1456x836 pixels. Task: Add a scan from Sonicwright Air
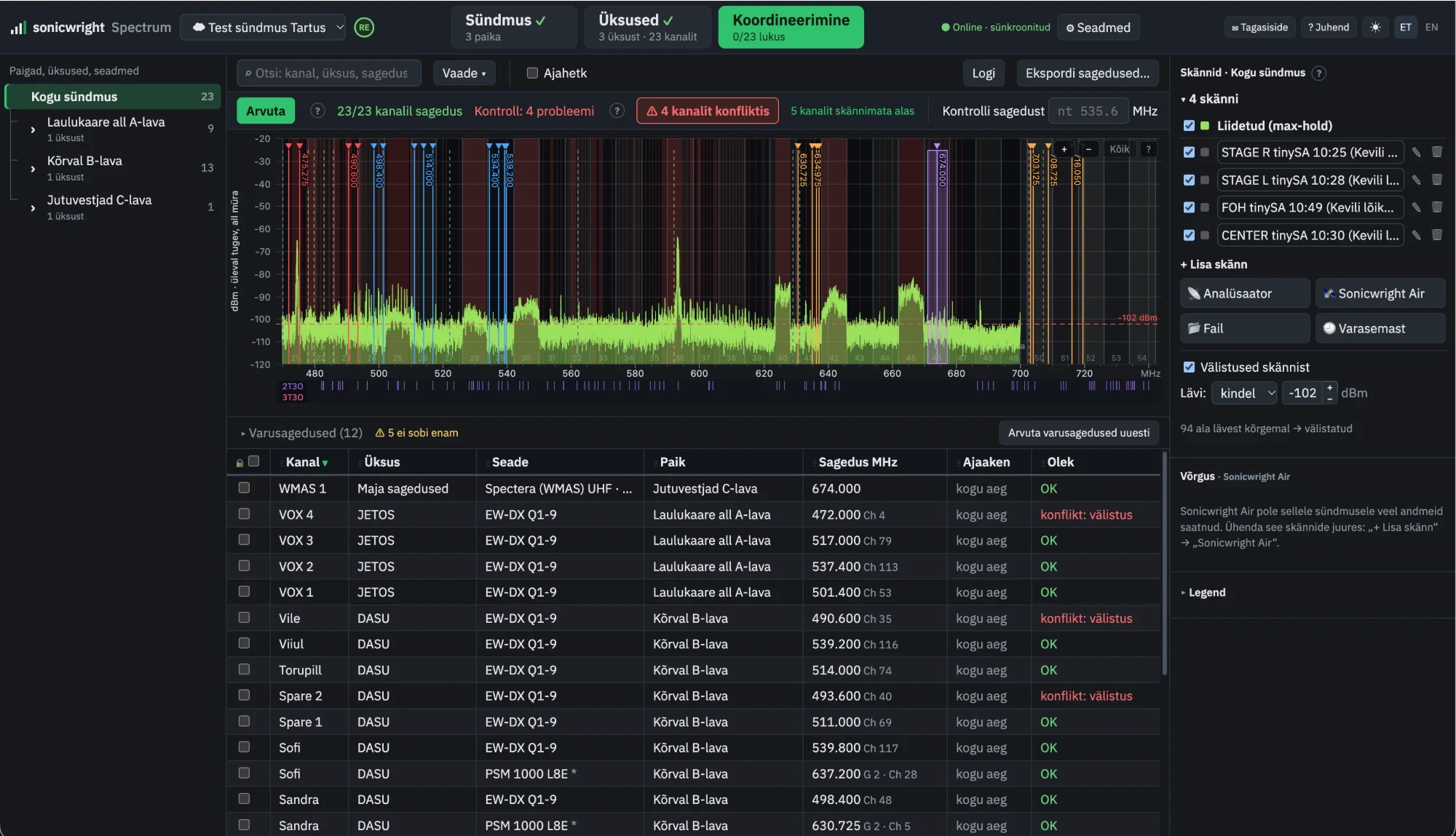point(1380,293)
